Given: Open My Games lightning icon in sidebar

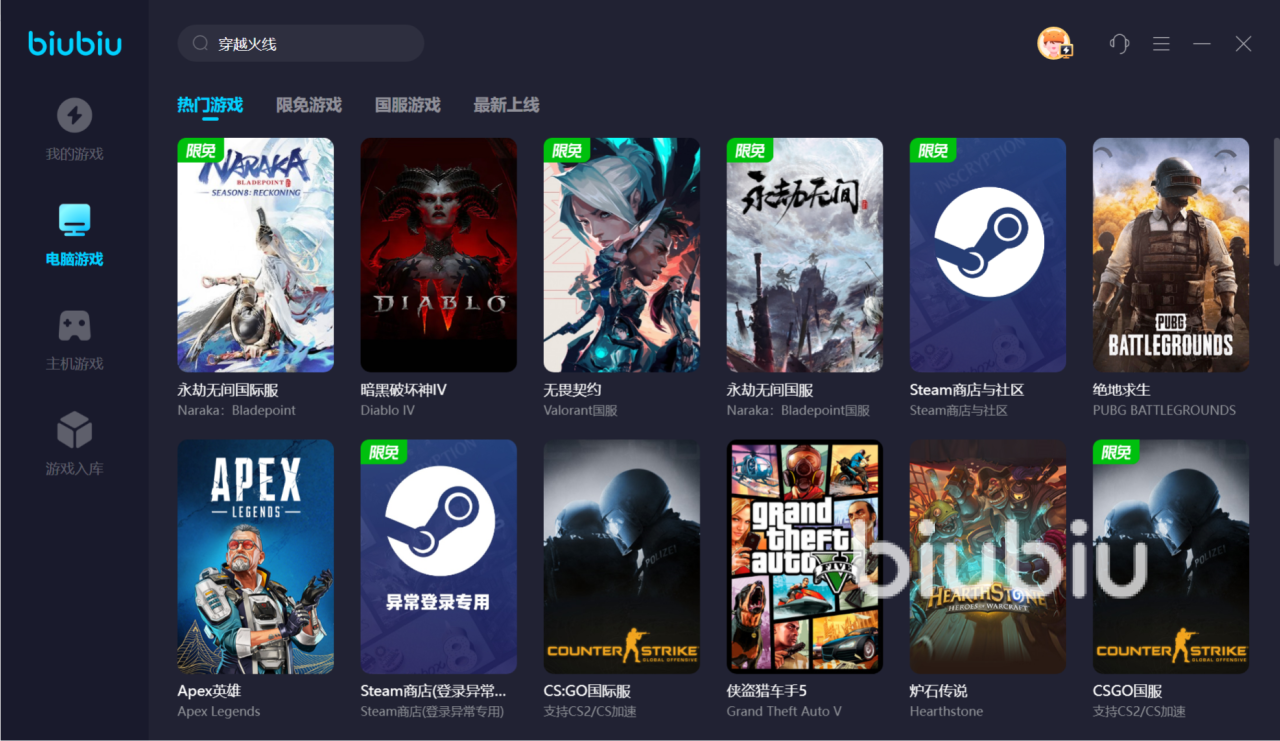Looking at the screenshot, I should coord(74,116).
